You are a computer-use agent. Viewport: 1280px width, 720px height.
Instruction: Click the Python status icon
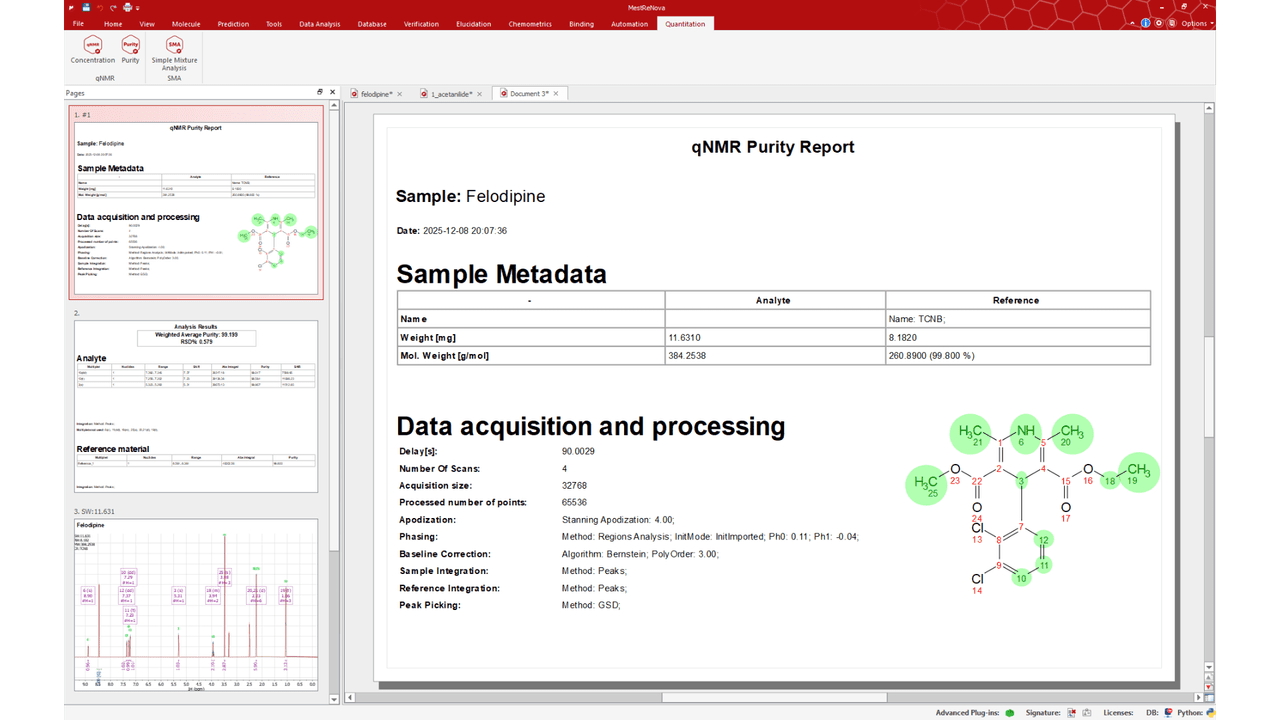(x=1210, y=713)
